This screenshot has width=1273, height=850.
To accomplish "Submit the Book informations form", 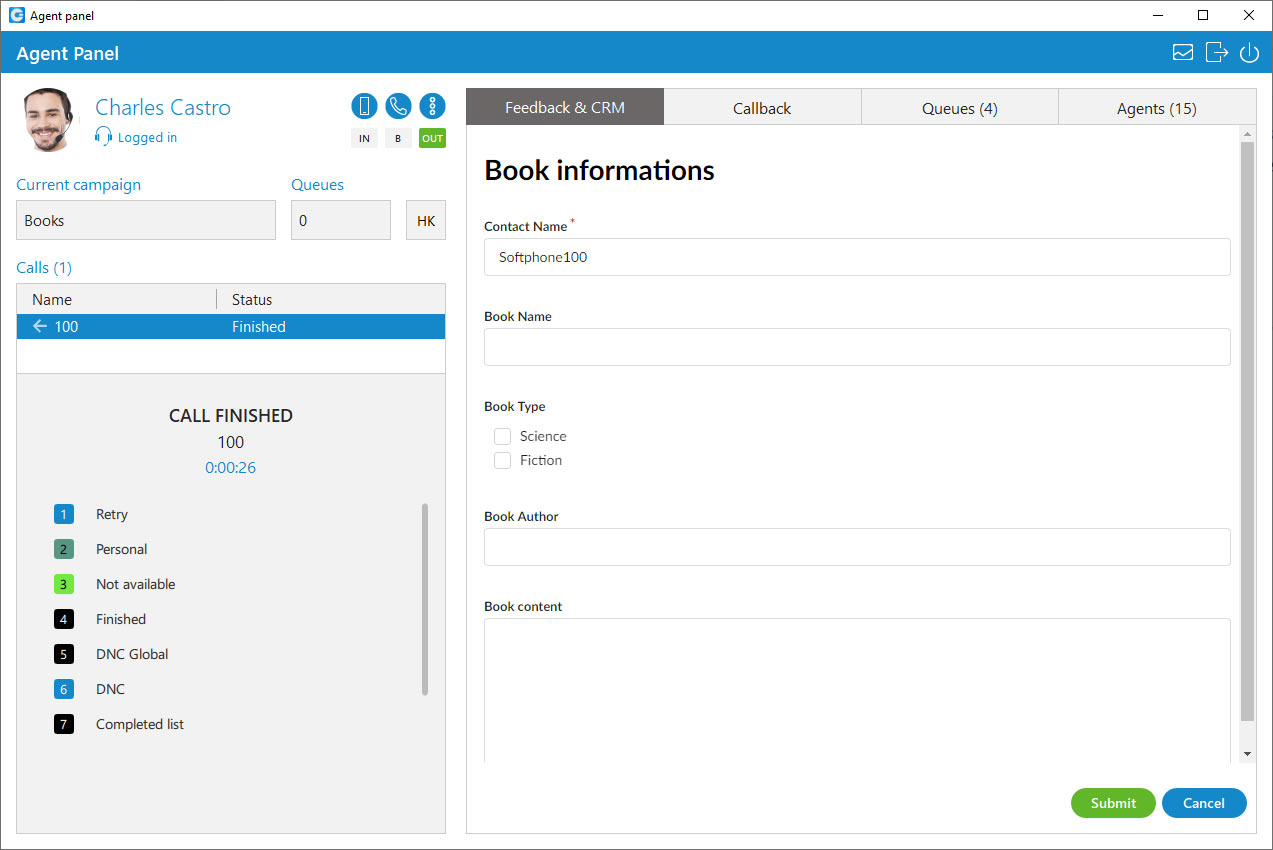I will [x=1112, y=803].
